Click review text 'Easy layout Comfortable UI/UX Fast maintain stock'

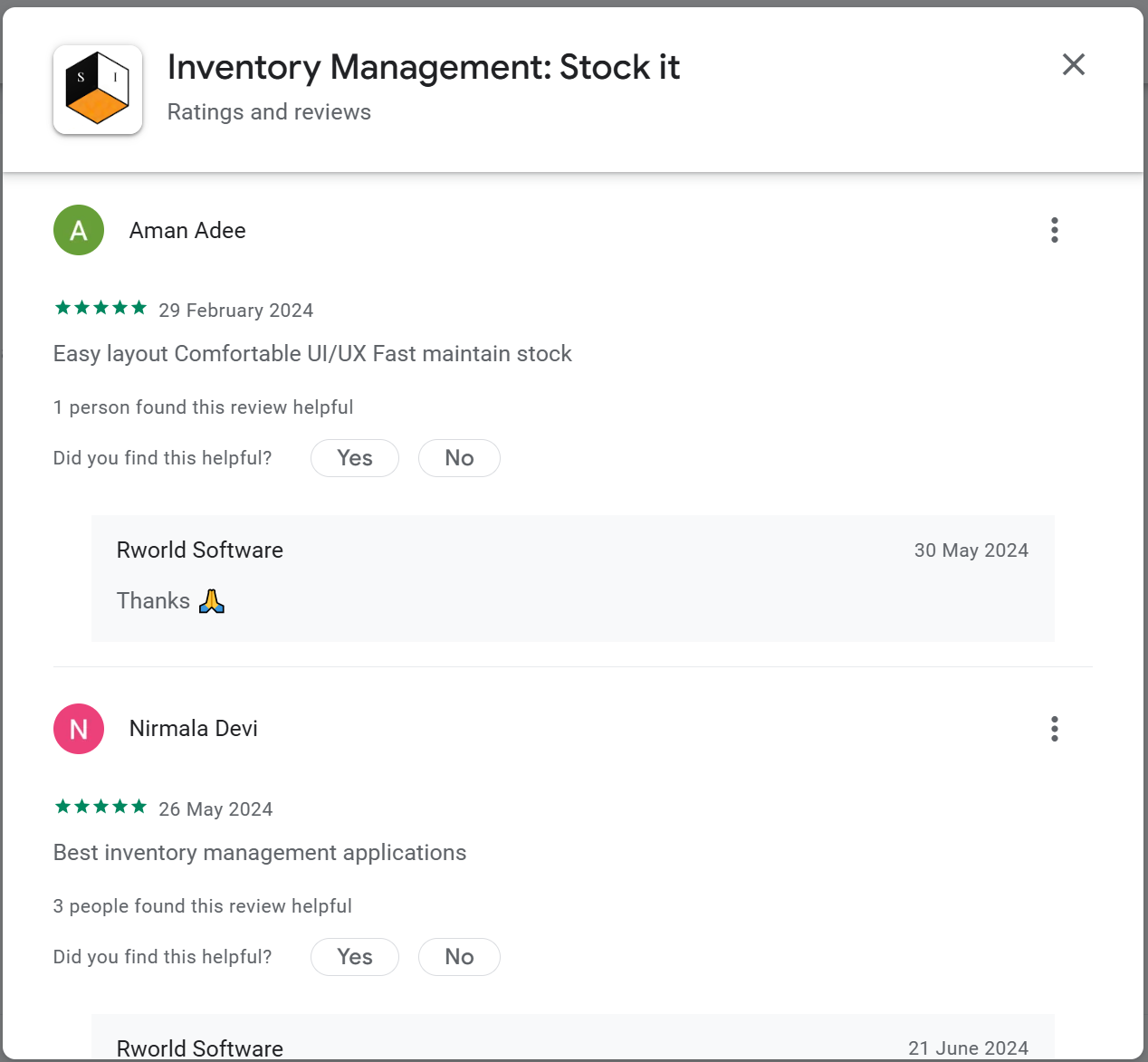tap(312, 354)
